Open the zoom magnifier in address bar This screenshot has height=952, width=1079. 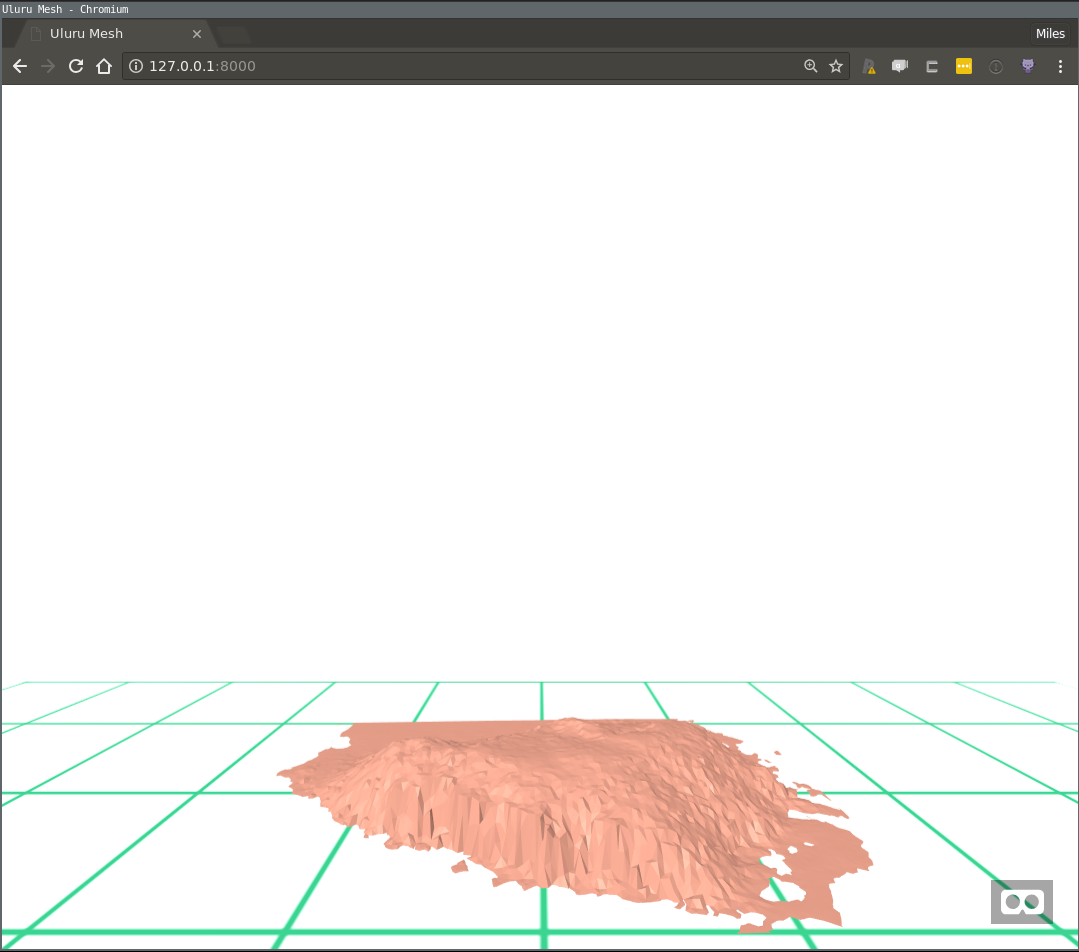coord(811,67)
